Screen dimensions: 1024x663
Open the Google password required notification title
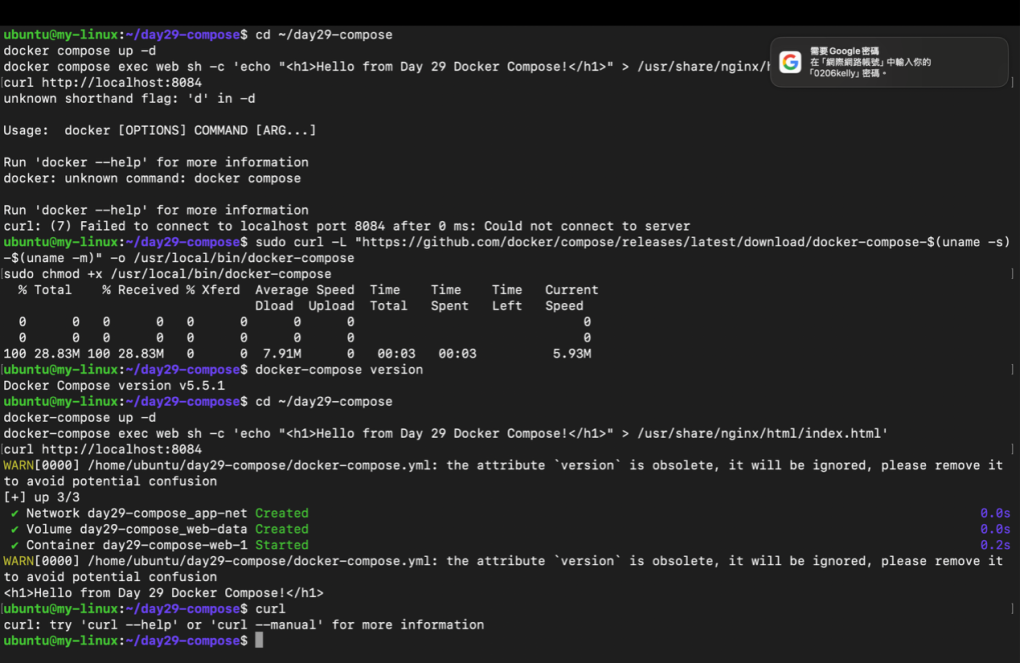pos(844,51)
